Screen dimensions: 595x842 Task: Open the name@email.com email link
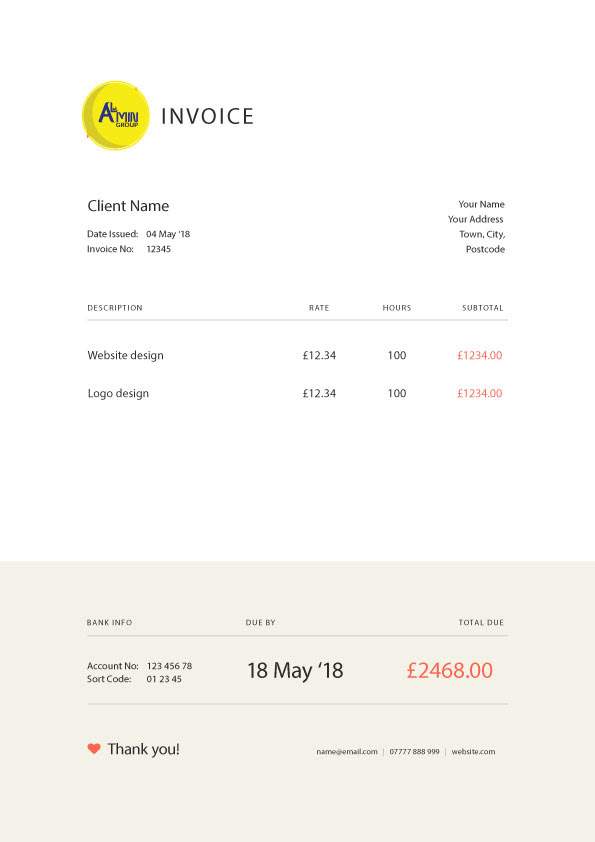pyautogui.click(x=347, y=752)
